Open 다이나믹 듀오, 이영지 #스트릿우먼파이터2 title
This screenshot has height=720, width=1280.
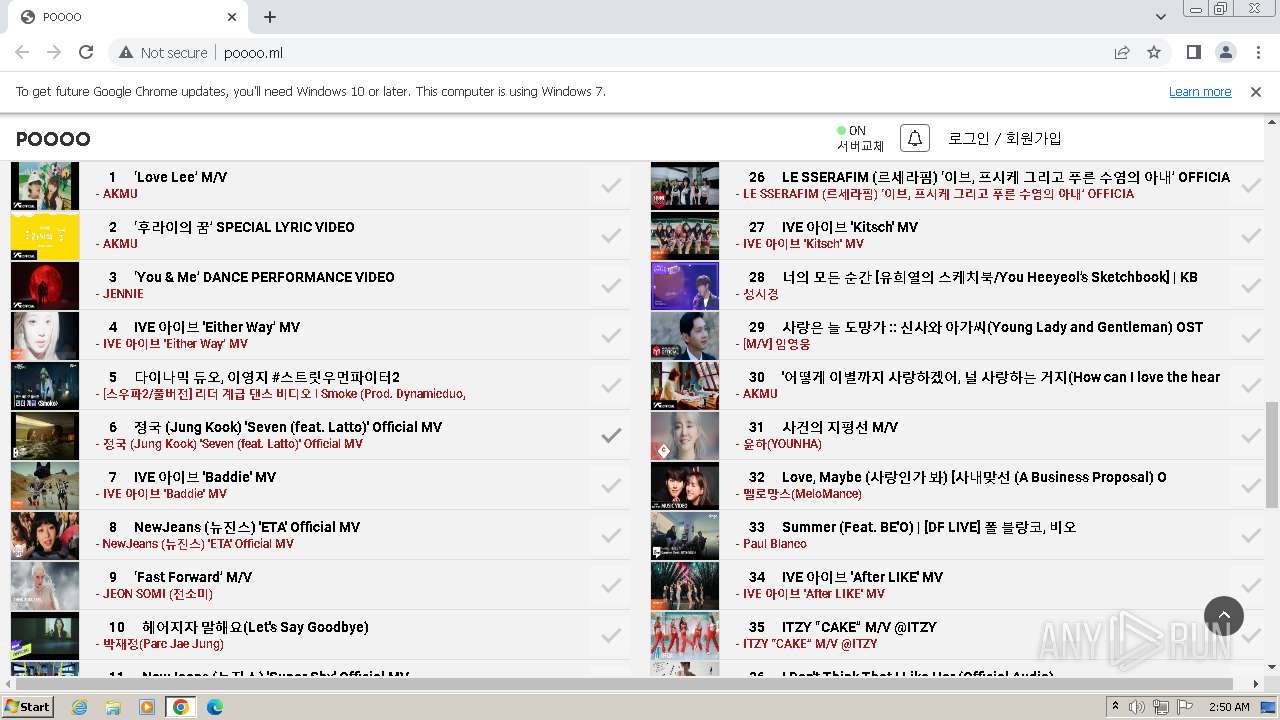267,377
